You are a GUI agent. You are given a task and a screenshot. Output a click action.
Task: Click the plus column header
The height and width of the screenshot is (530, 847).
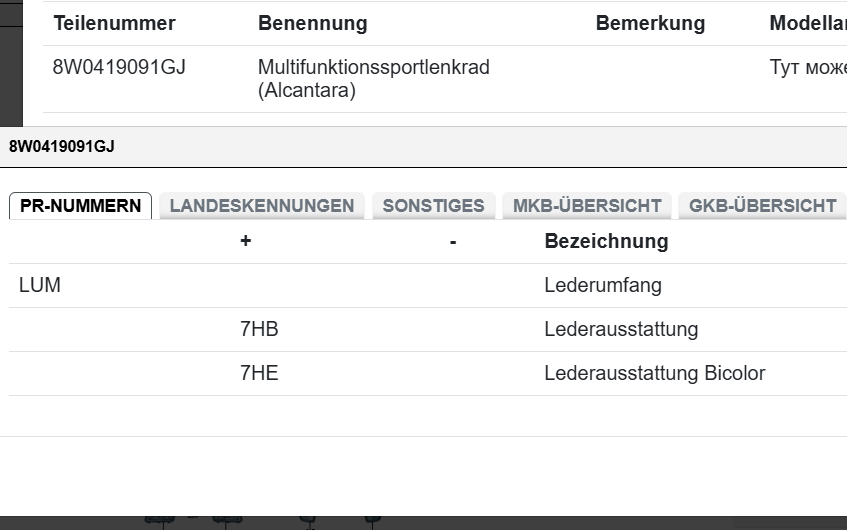point(245,241)
